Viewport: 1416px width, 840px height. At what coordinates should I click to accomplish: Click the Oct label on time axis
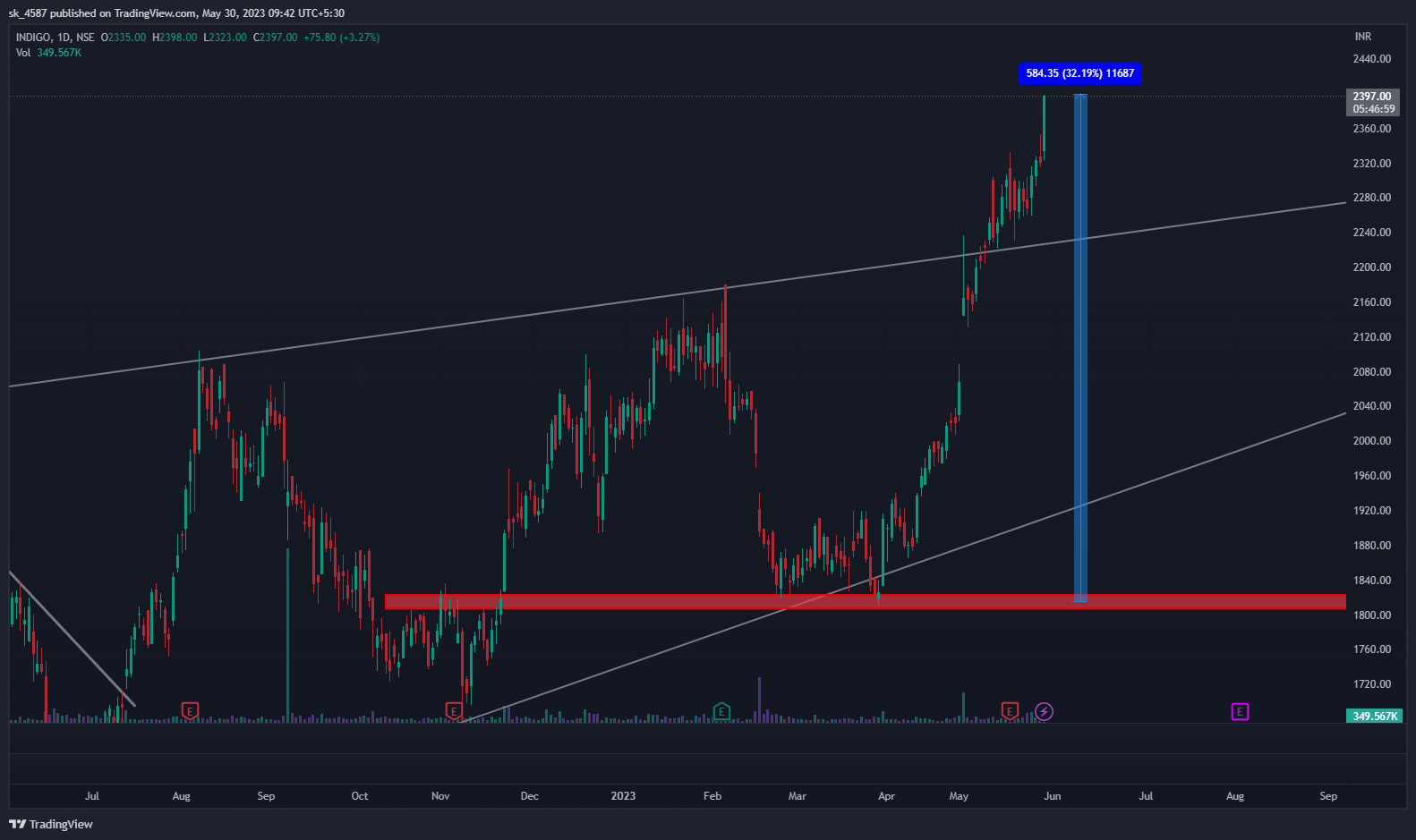(x=360, y=796)
